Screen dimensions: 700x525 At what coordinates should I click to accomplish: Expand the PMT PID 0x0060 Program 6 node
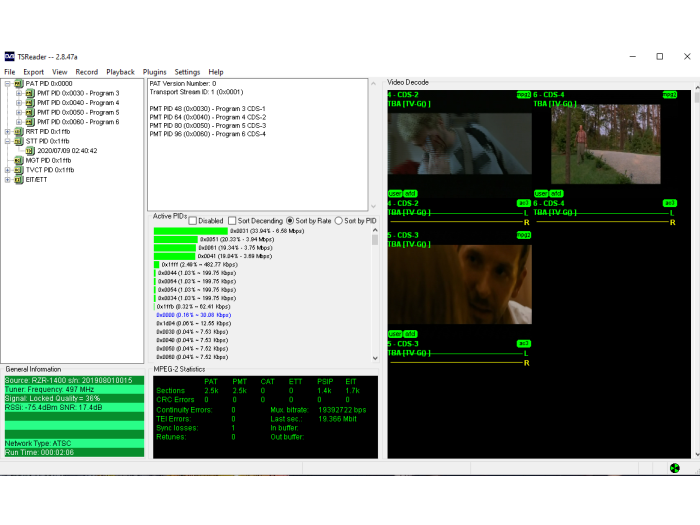point(19,122)
